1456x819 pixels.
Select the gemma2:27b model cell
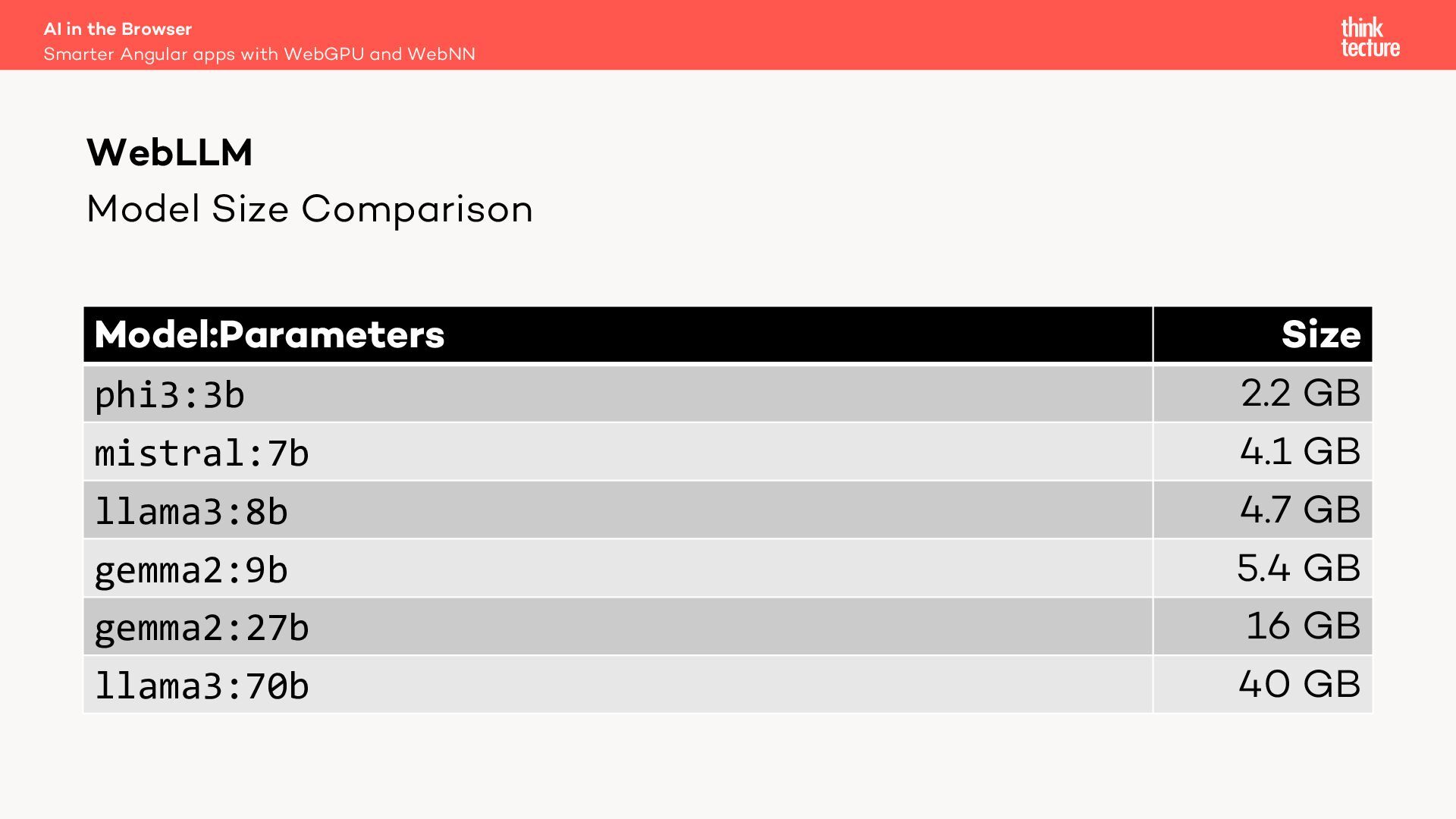tap(202, 627)
